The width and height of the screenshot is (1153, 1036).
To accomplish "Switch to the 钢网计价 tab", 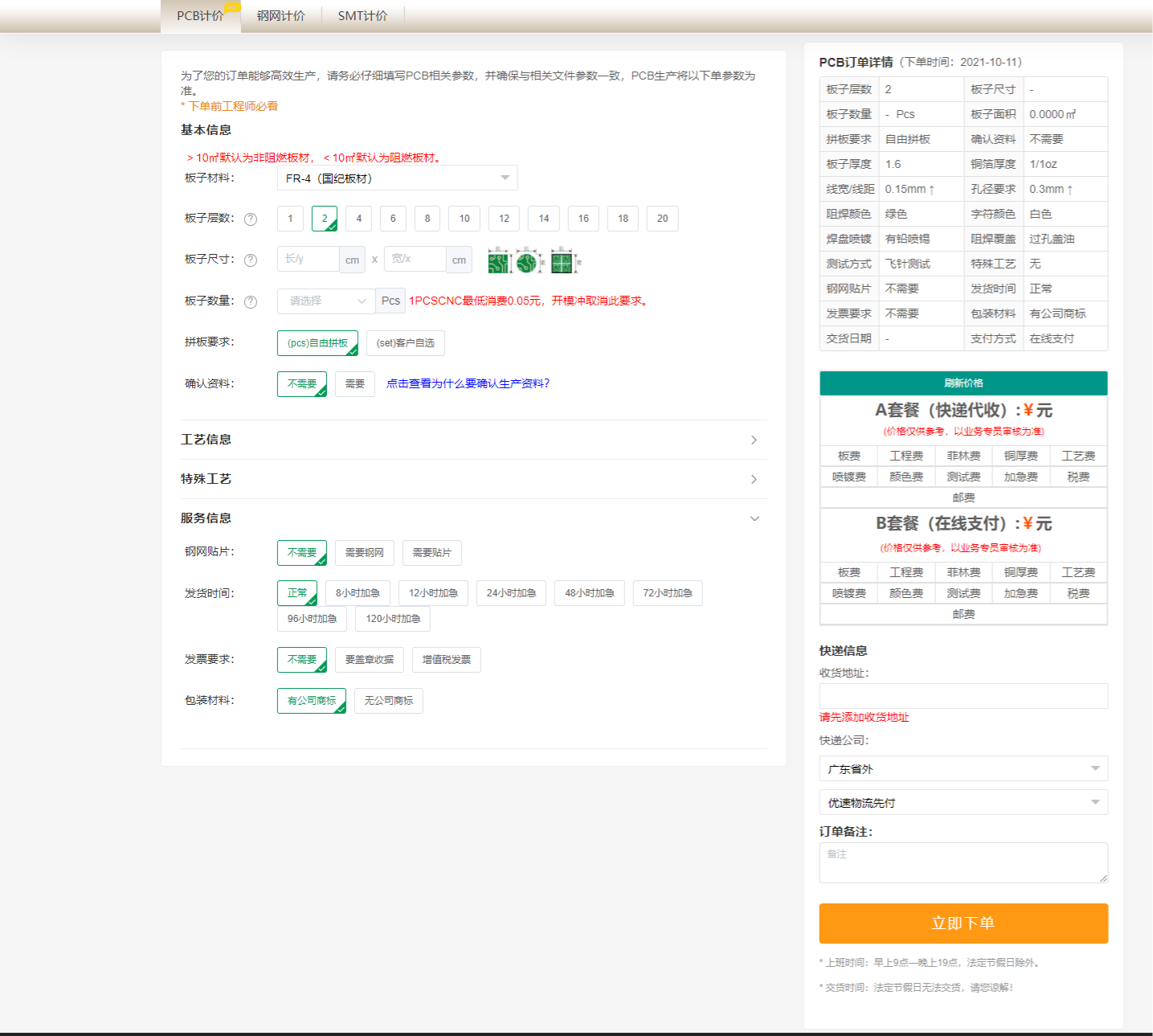I will [x=280, y=16].
